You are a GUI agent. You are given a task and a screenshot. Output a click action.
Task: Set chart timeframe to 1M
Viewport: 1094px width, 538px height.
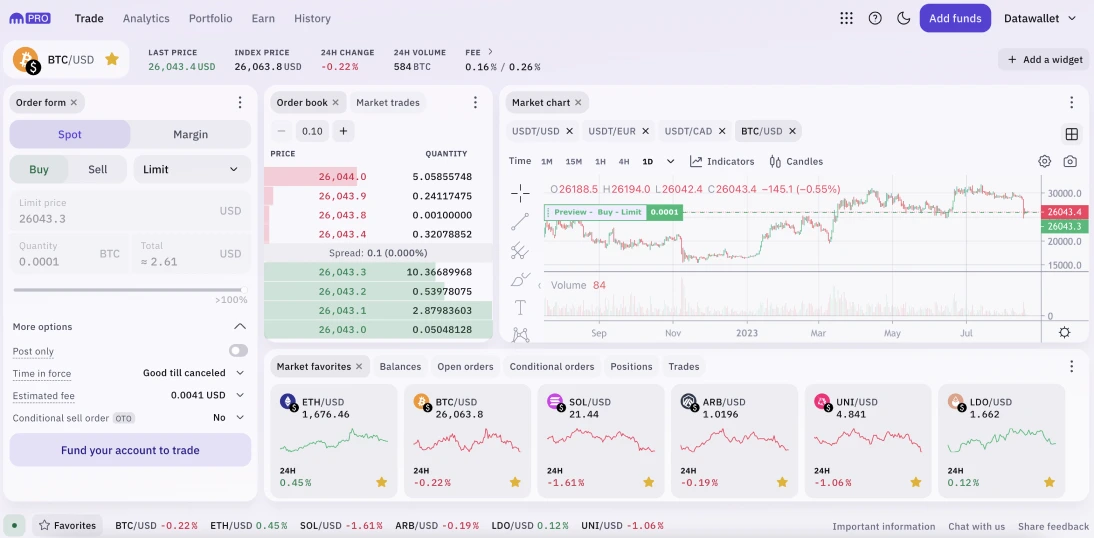point(547,161)
